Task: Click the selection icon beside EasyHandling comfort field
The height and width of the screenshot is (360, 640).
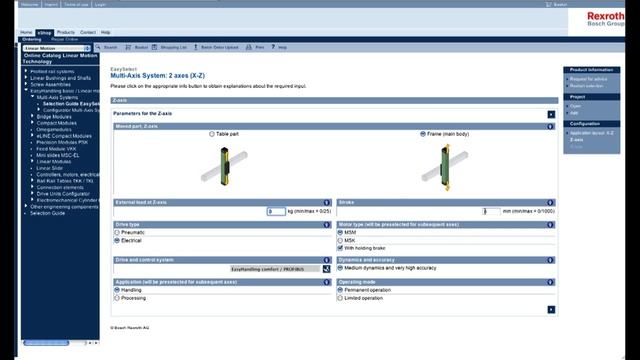Action: click(326, 269)
